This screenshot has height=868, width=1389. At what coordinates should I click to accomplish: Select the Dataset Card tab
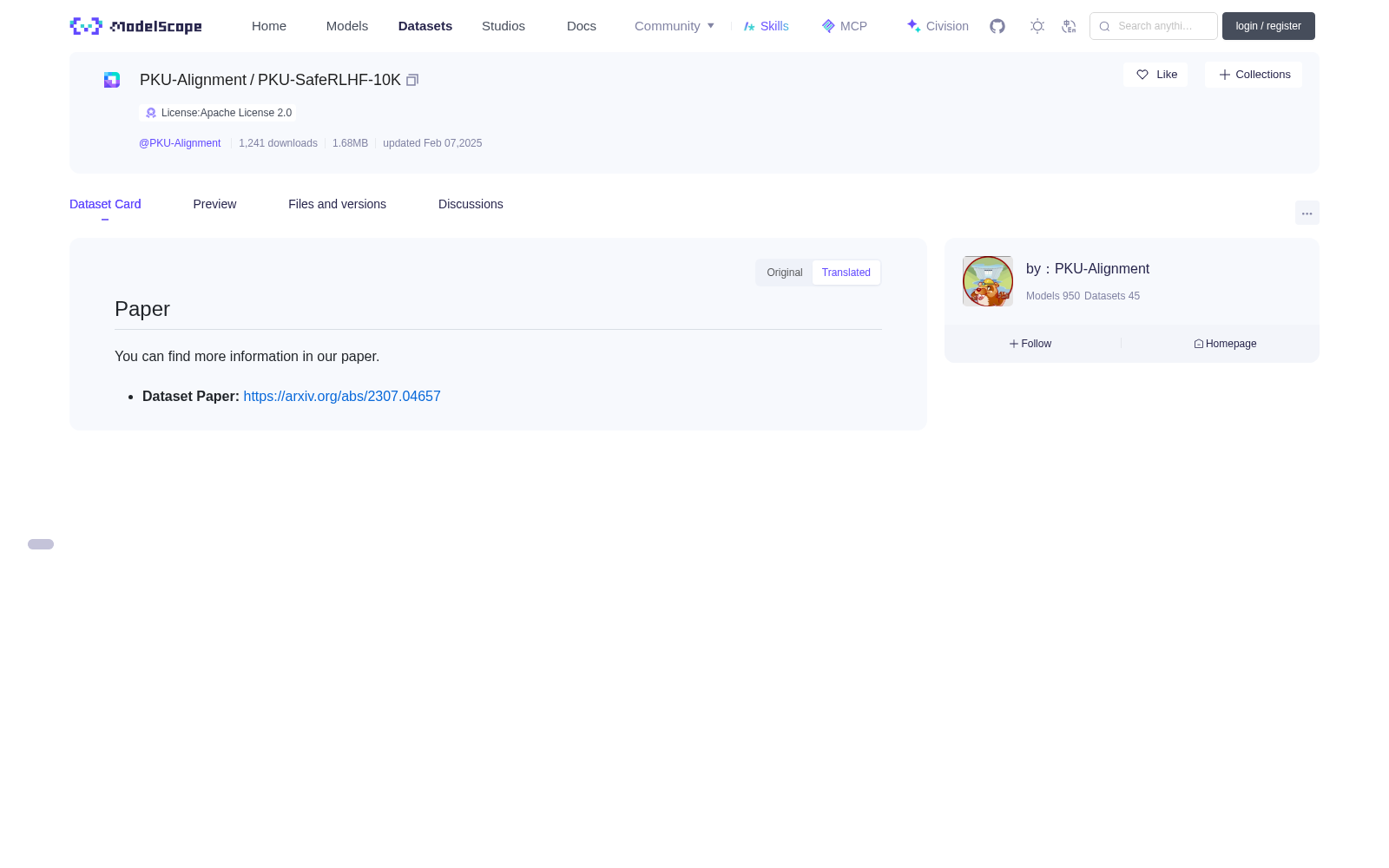pyautogui.click(x=105, y=204)
